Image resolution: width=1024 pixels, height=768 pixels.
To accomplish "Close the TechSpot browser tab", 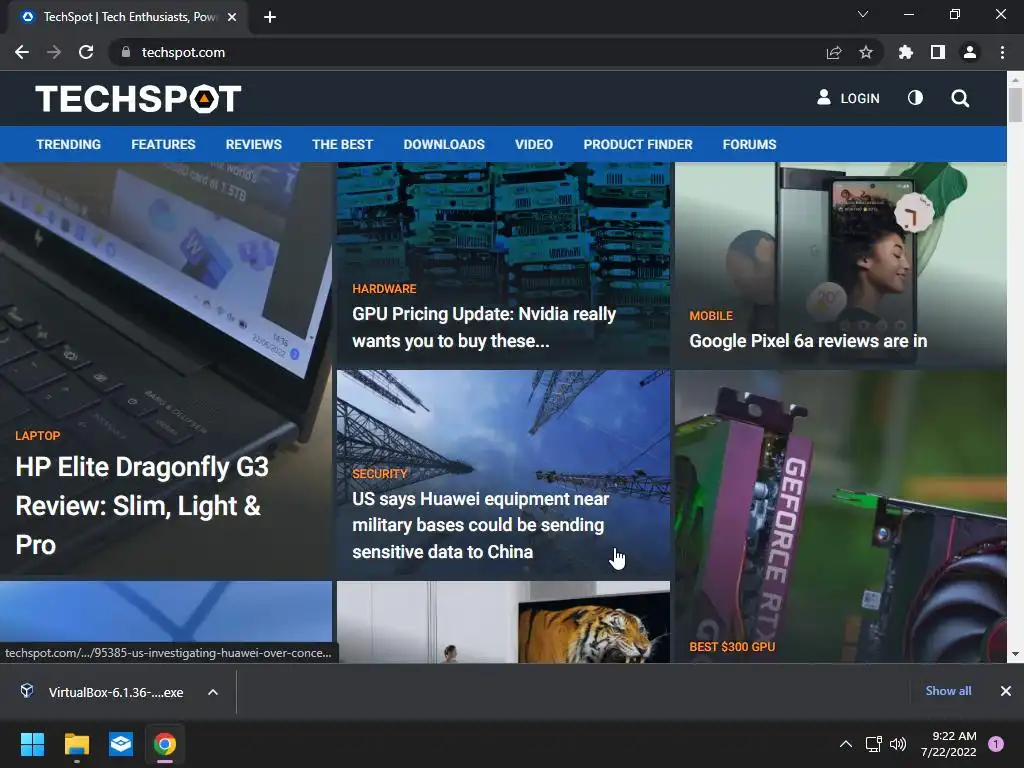I will tap(232, 17).
